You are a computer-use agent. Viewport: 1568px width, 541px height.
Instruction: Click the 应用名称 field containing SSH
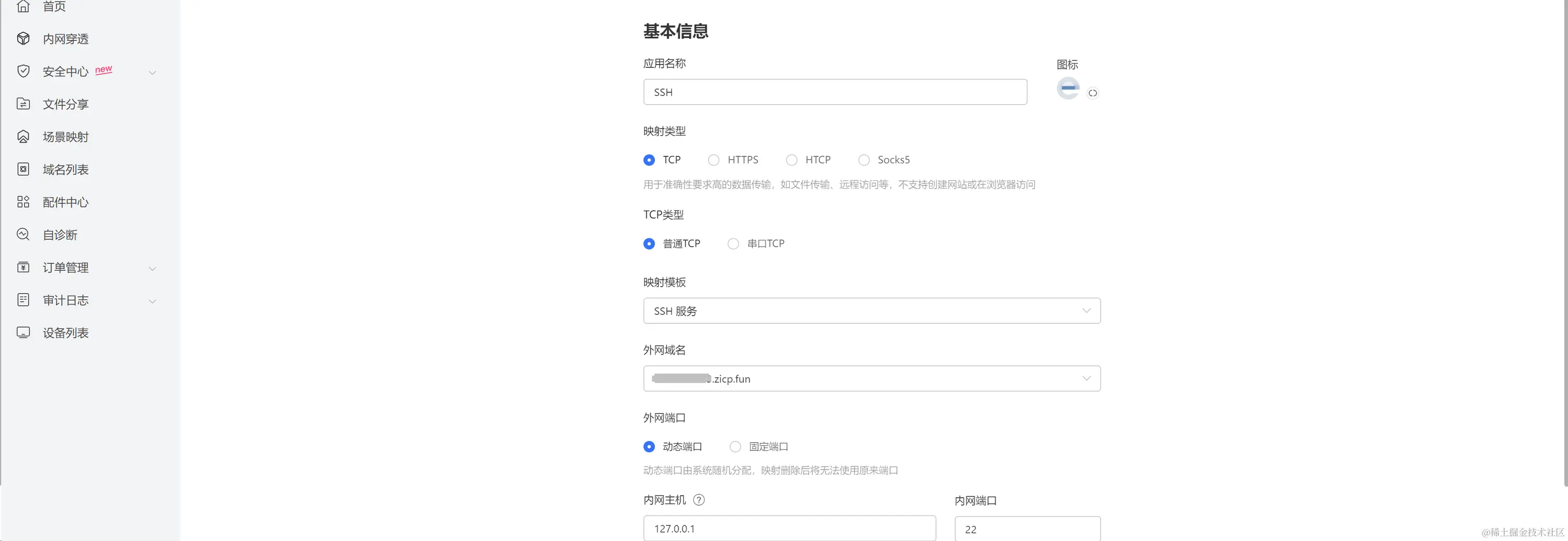click(x=834, y=92)
